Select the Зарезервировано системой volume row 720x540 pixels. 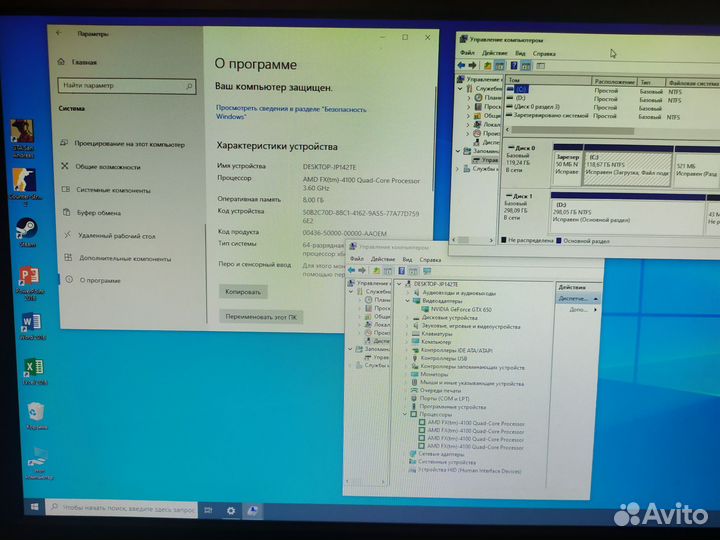click(613, 116)
